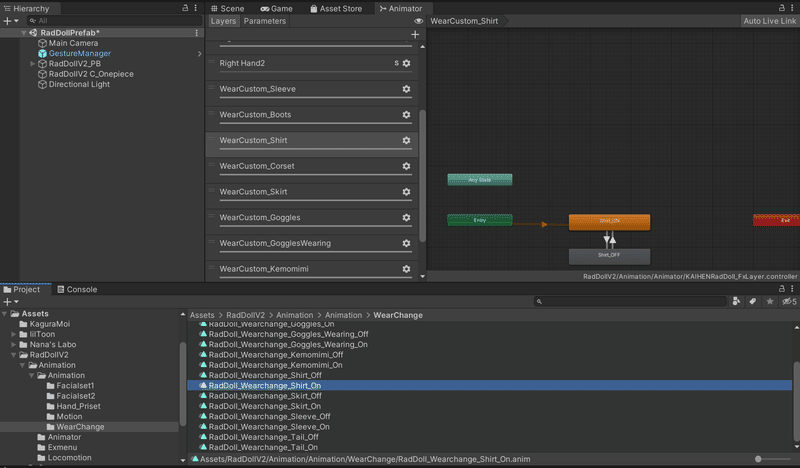Image resolution: width=800 pixels, height=468 pixels.
Task: Click RadDollV2 in Project breadcrumb path
Action: tap(245, 315)
